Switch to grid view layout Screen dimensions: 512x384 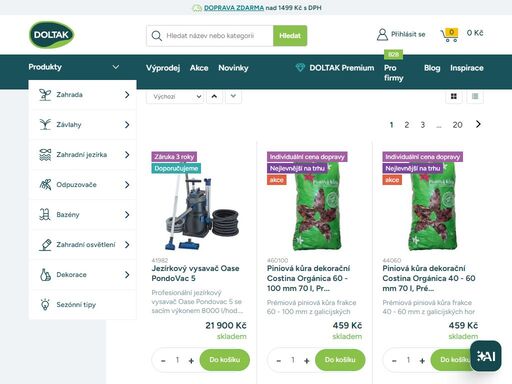point(454,96)
